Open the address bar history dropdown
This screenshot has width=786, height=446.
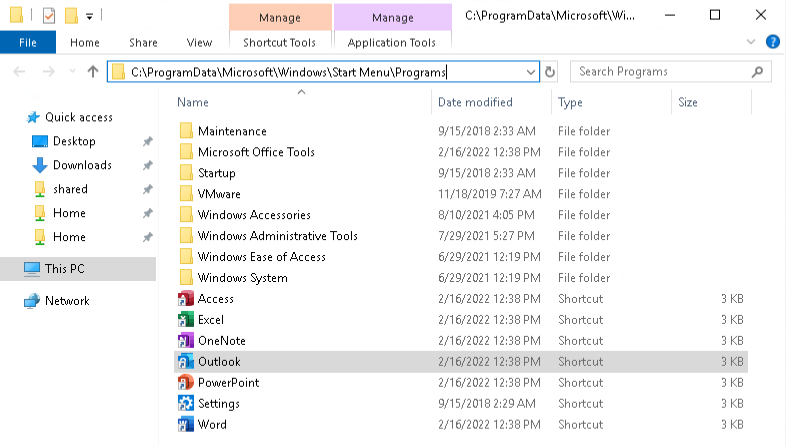531,72
